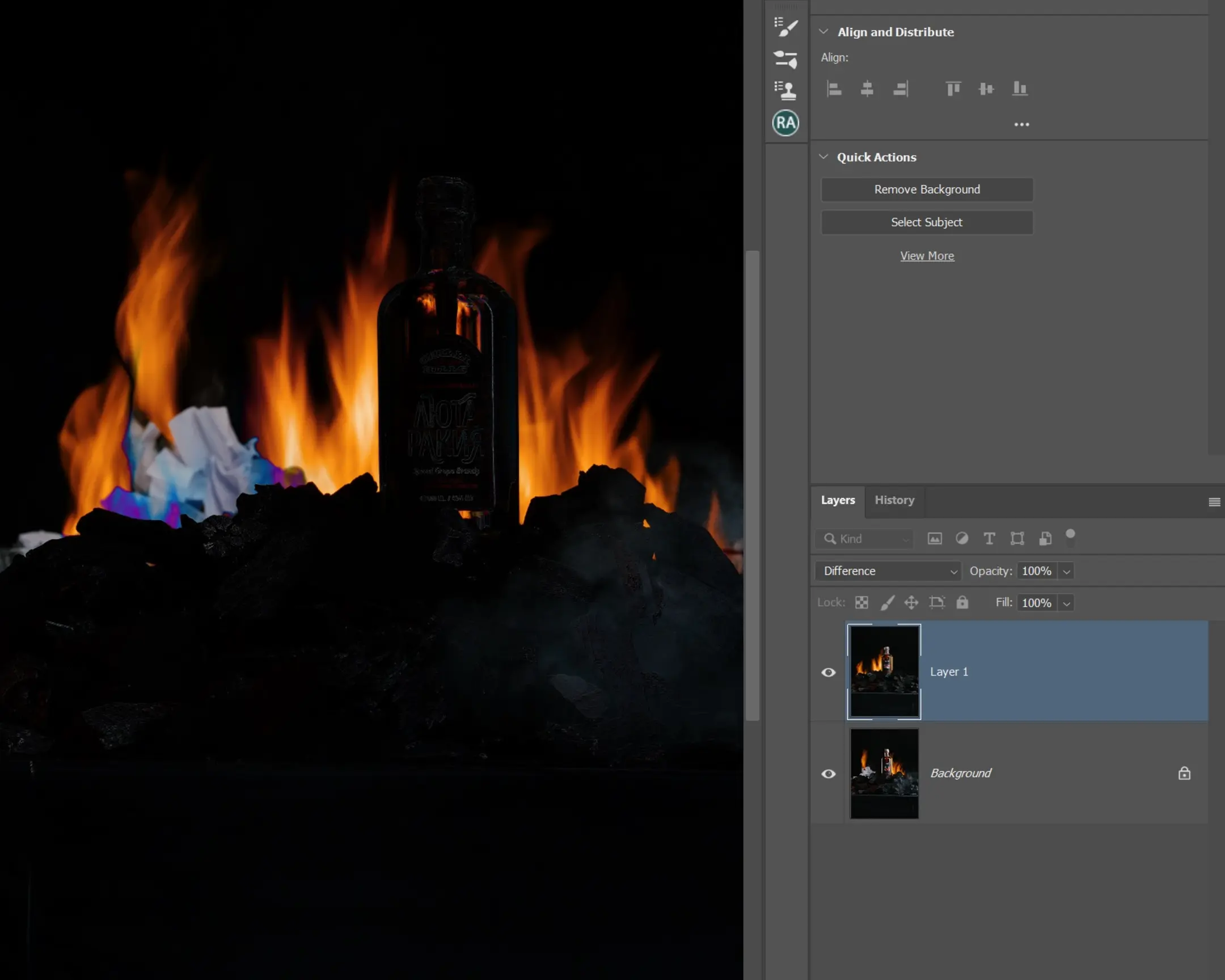Click the align horizontal centers icon
Screen dimensions: 1225x980
pyautogui.click(x=867, y=88)
